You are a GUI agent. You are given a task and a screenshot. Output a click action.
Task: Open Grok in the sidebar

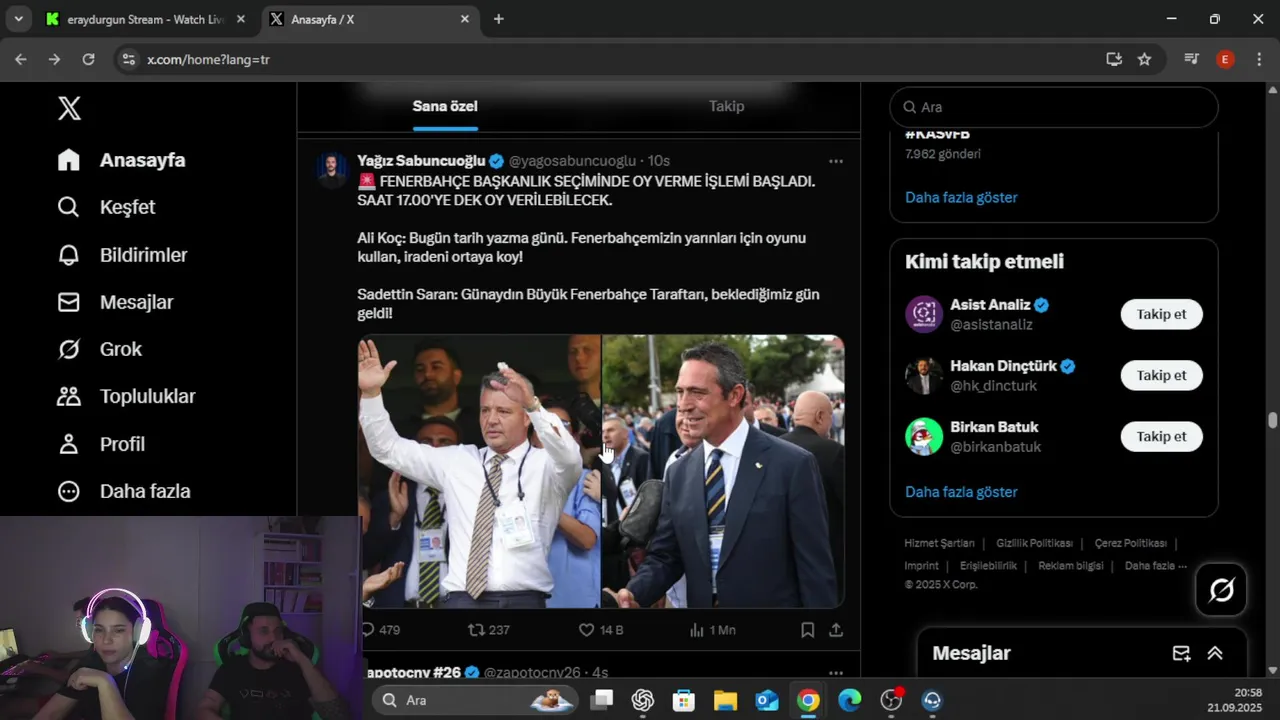pos(99,349)
